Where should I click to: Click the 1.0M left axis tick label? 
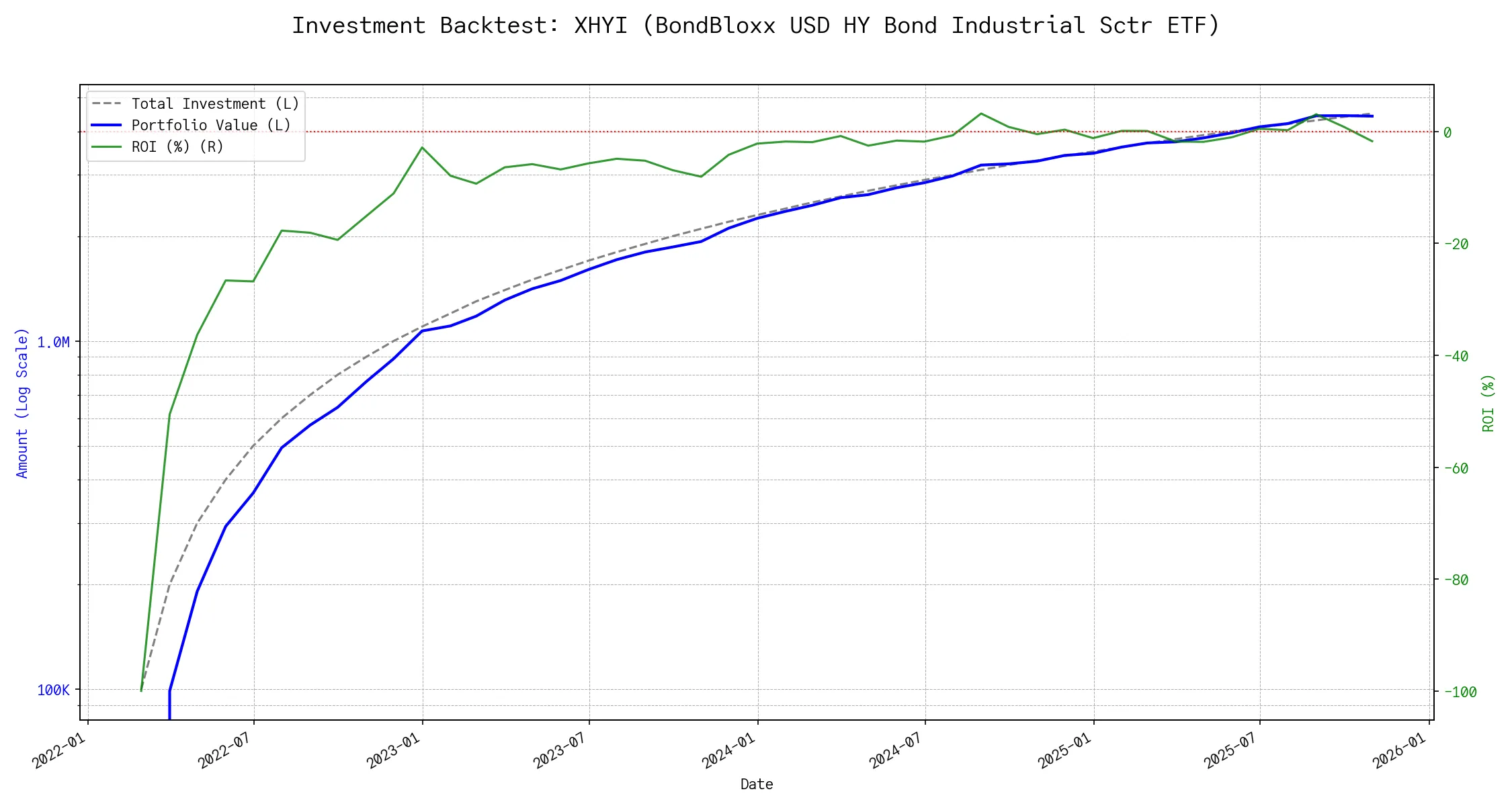click(x=53, y=343)
